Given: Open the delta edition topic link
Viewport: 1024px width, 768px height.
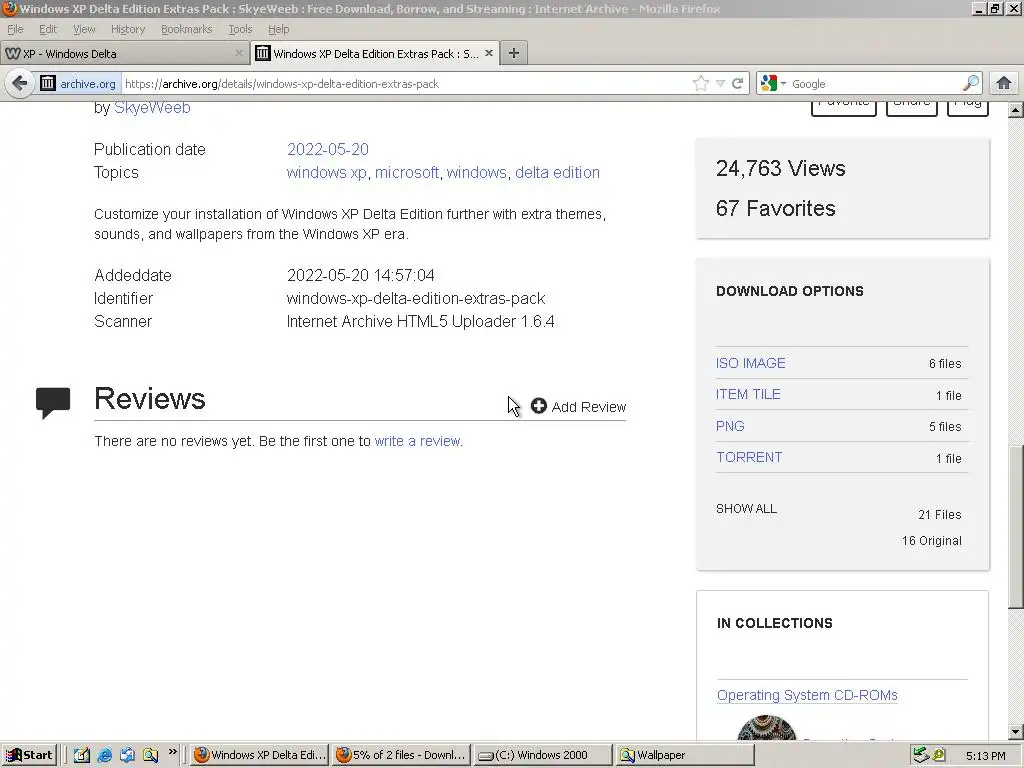Looking at the screenshot, I should click(557, 172).
